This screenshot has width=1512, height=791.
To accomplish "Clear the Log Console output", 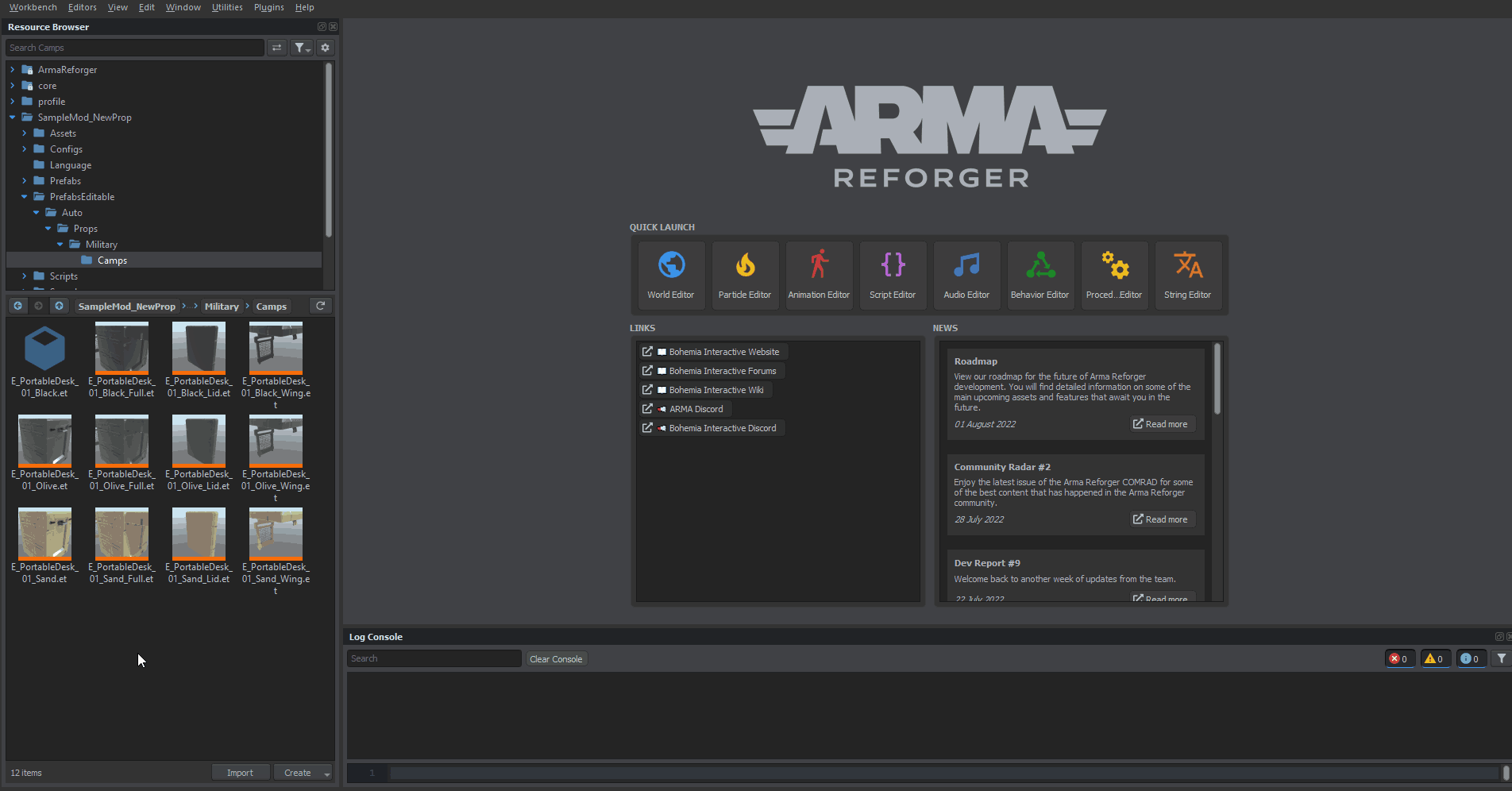I will (x=556, y=659).
